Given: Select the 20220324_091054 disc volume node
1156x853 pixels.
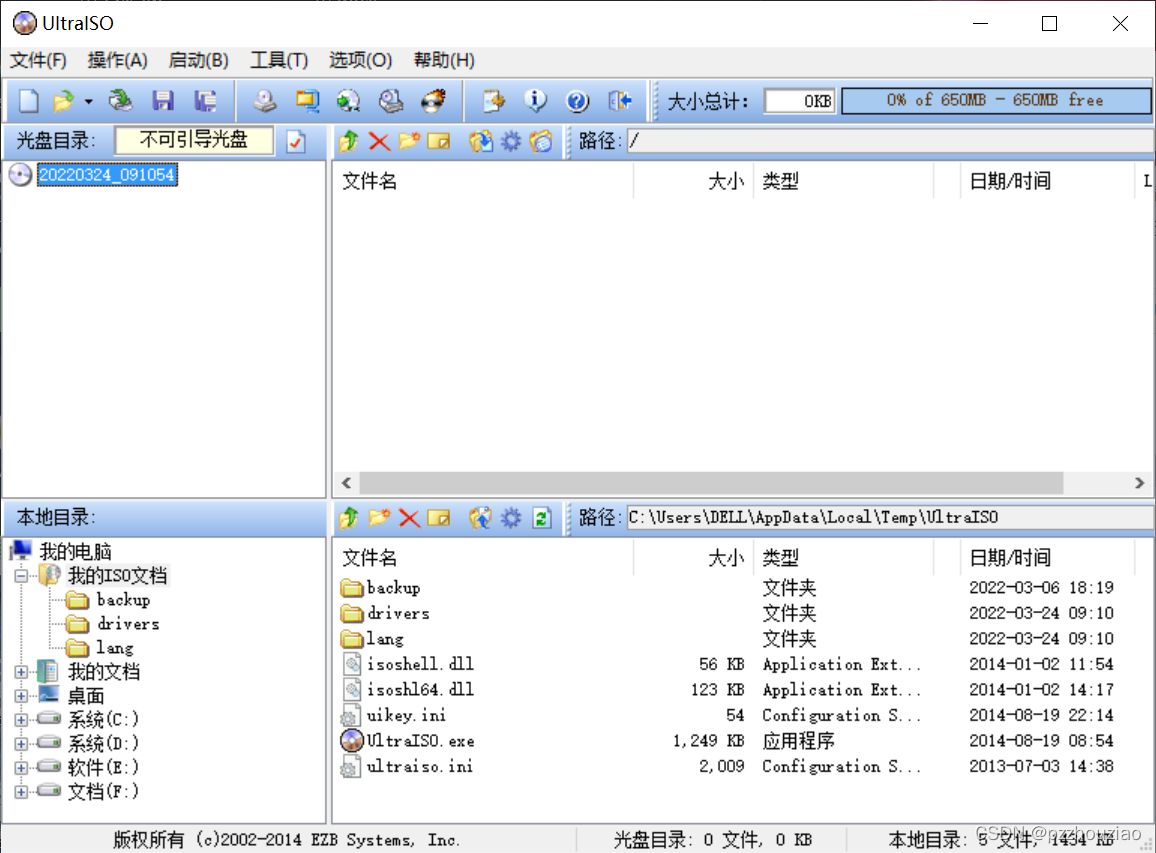Looking at the screenshot, I should (107, 175).
